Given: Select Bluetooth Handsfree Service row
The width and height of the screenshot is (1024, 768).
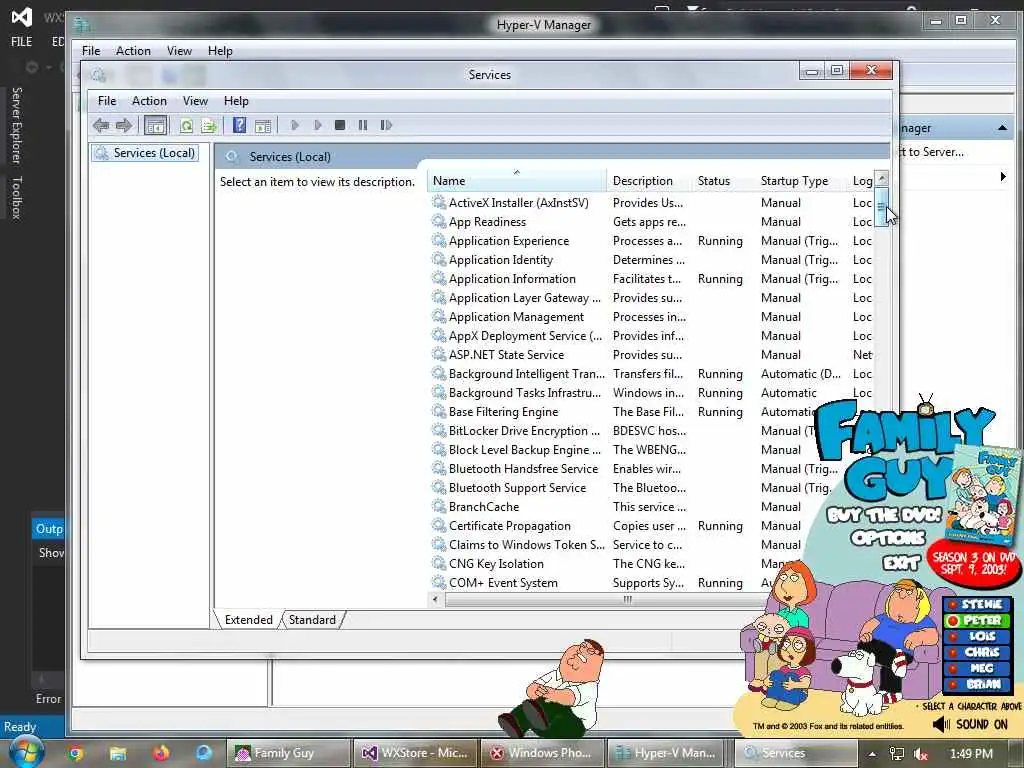Looking at the screenshot, I should pyautogui.click(x=523, y=469).
